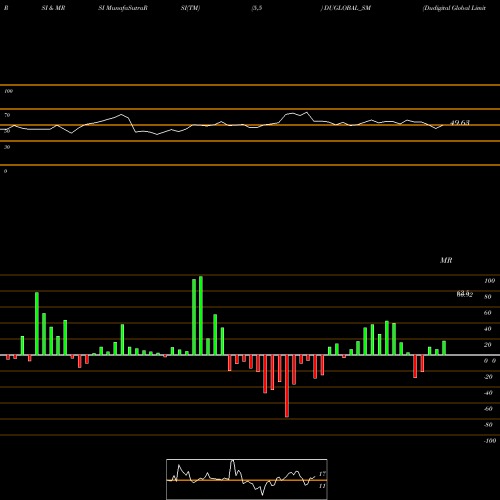Click the value 11 in the mini chart

point(322,486)
